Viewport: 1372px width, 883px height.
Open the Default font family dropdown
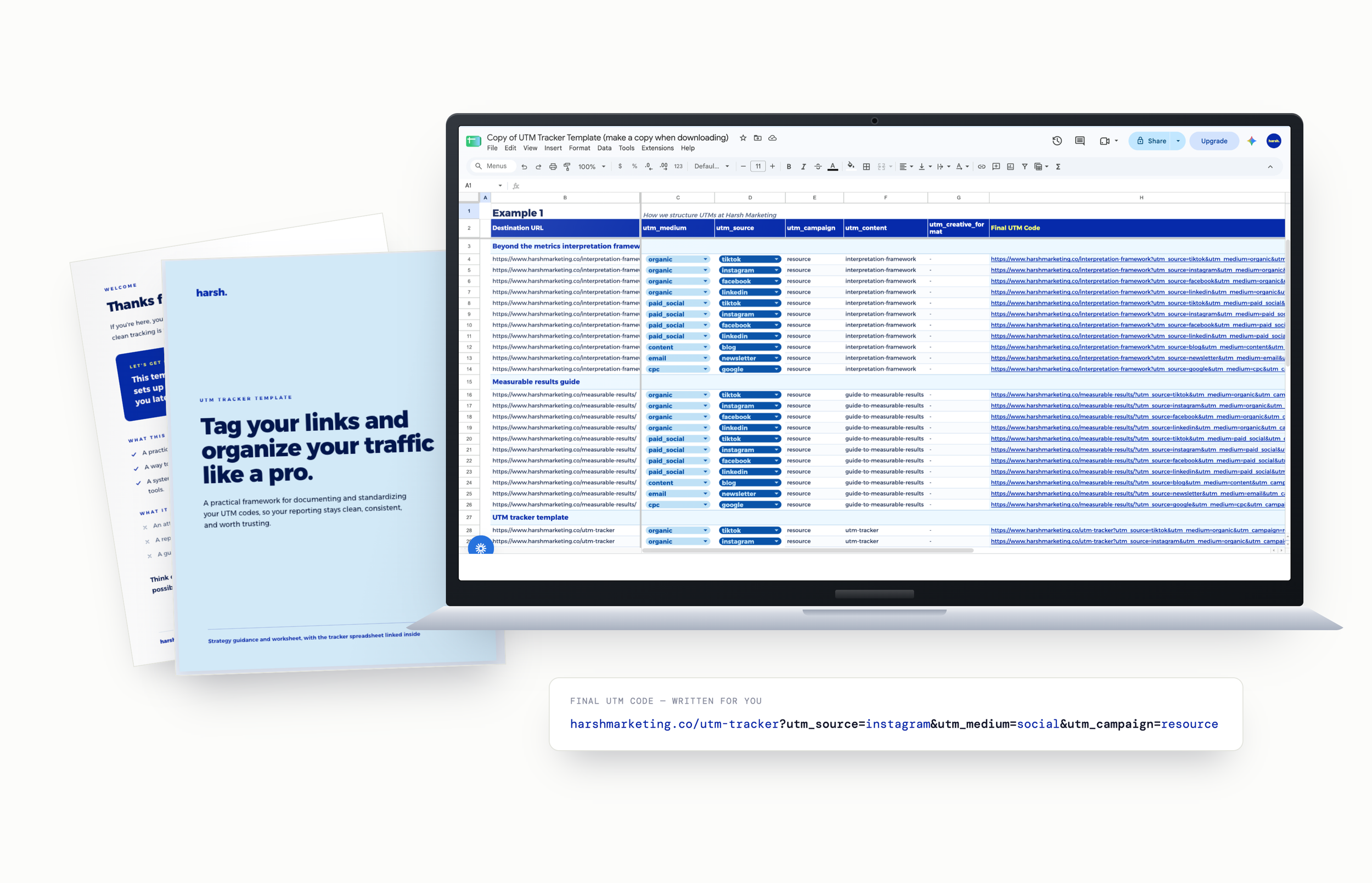(x=711, y=166)
